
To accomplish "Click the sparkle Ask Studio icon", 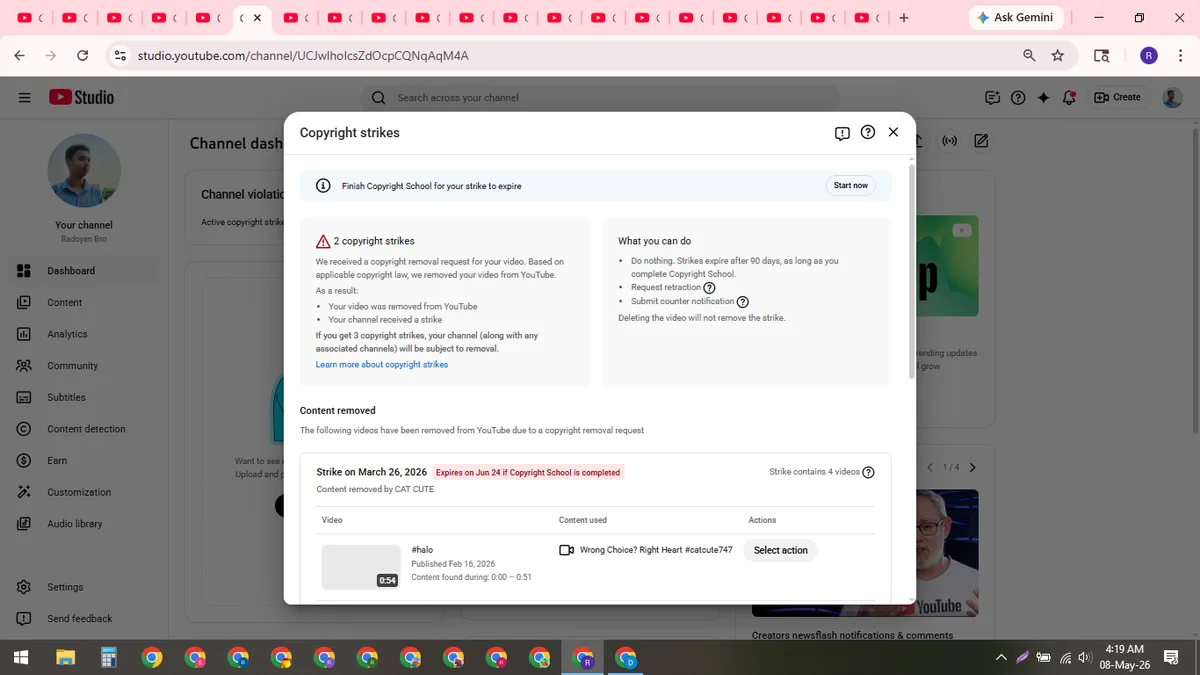I will tap(1043, 97).
